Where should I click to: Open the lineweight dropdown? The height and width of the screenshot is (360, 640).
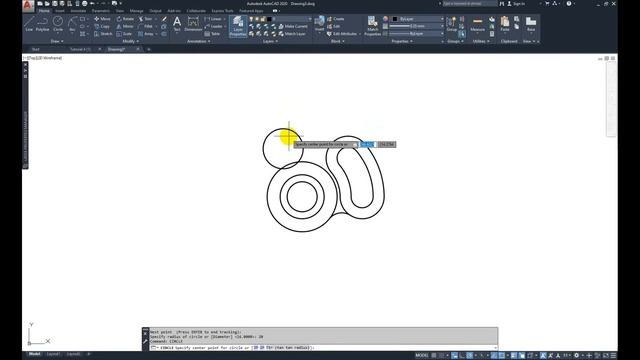pos(416,26)
